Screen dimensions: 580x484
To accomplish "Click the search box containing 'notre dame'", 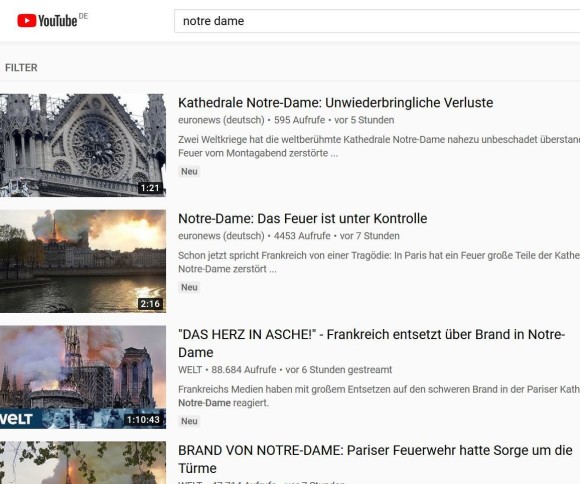I will pyautogui.click(x=377, y=21).
